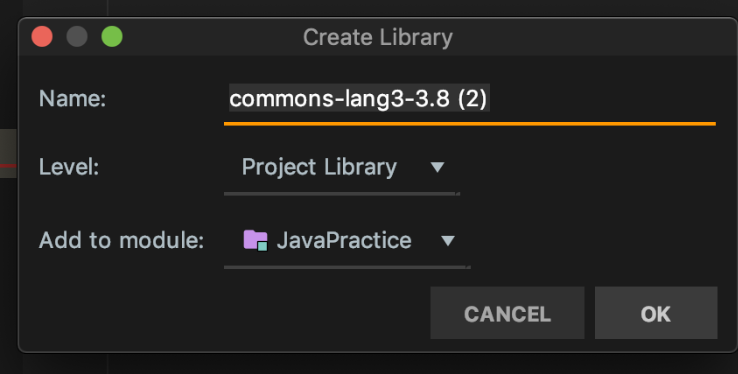Close the Create Library dialog via red button
738x374 pixels.
pyautogui.click(x=42, y=37)
